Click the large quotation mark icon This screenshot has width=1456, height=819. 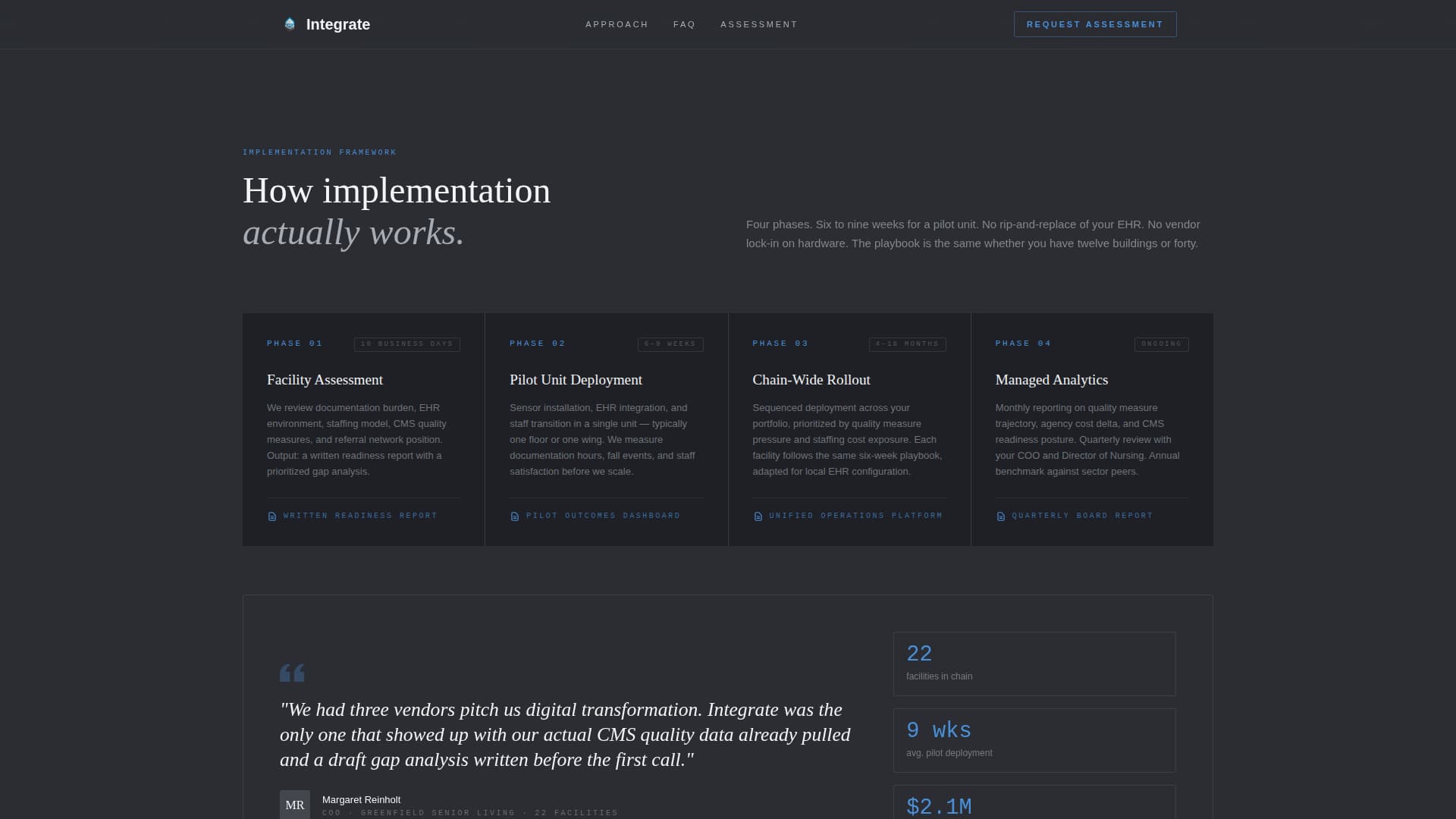pos(292,673)
